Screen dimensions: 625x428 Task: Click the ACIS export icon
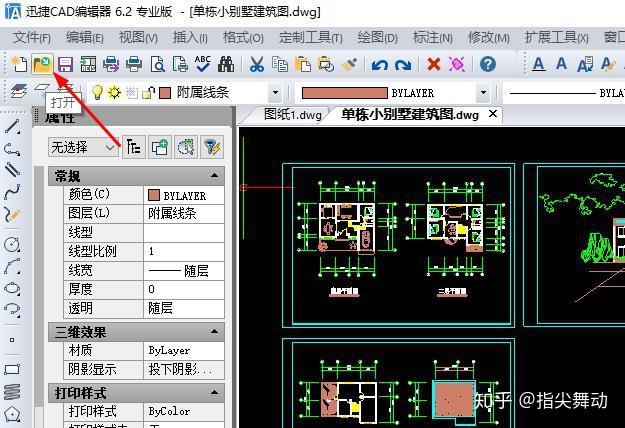tap(88, 64)
